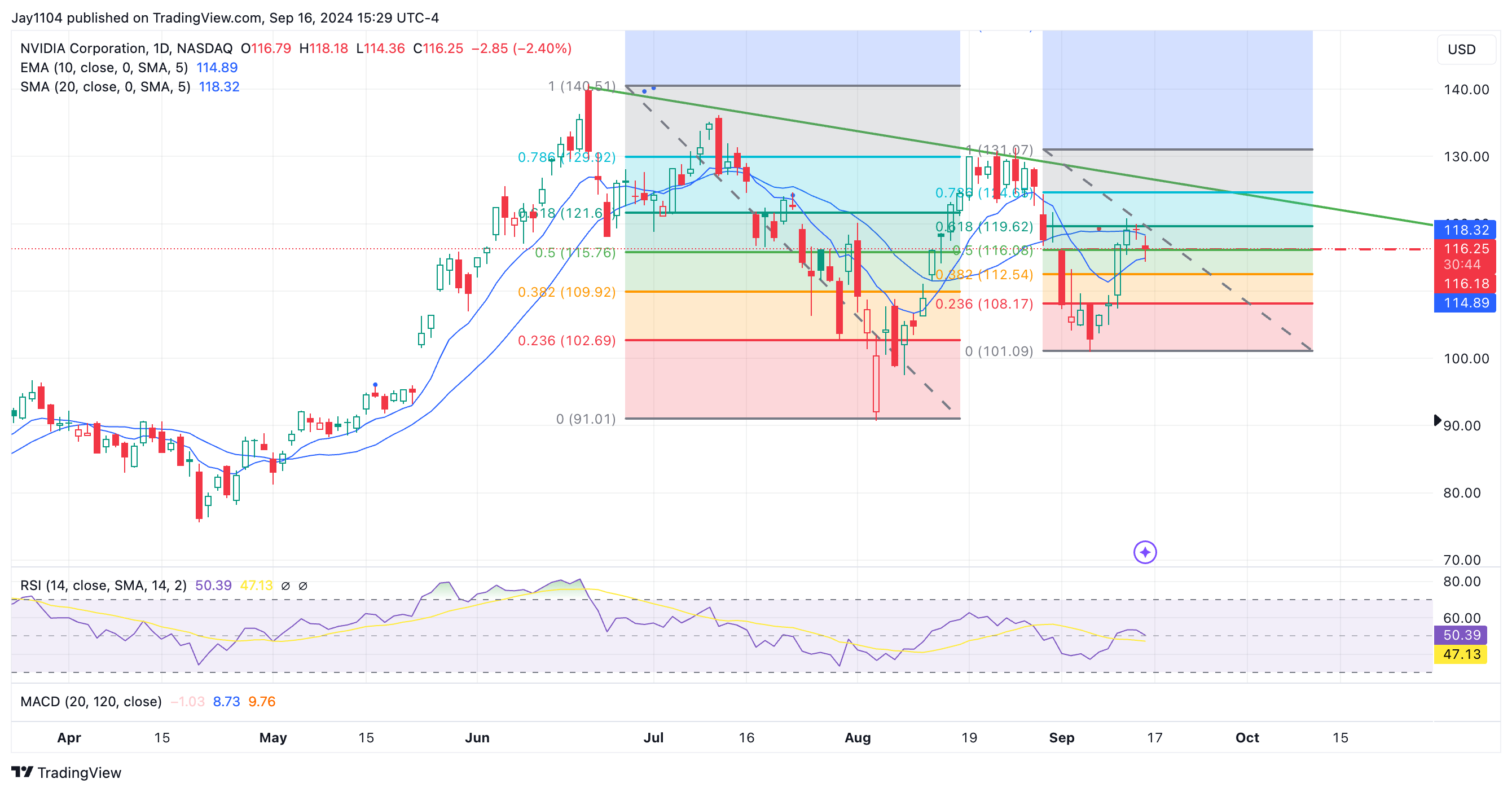Click the Sep label on the time axis
This screenshot has height=792, width=1512.
(x=1062, y=737)
